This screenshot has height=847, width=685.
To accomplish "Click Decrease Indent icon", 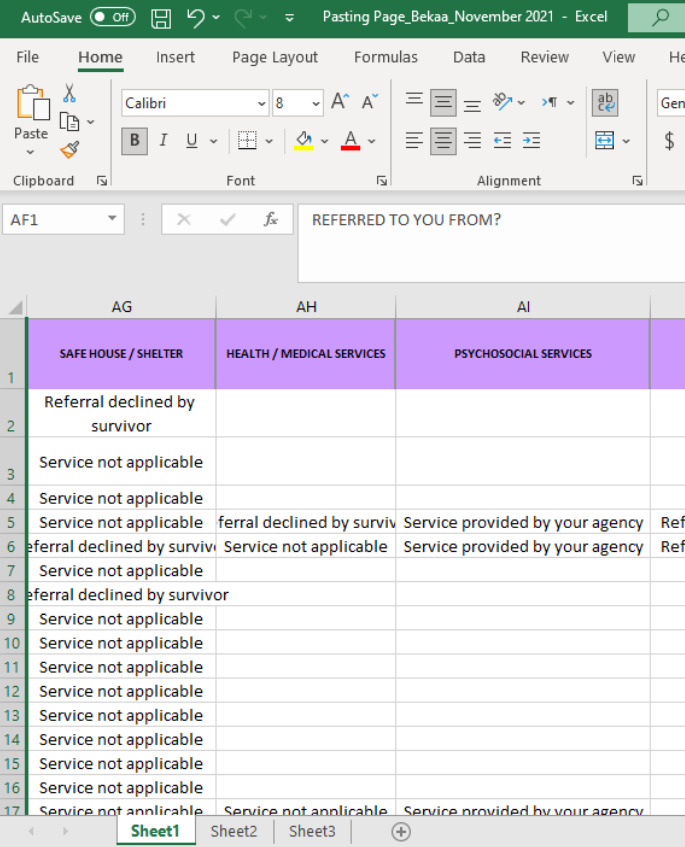I will (502, 141).
